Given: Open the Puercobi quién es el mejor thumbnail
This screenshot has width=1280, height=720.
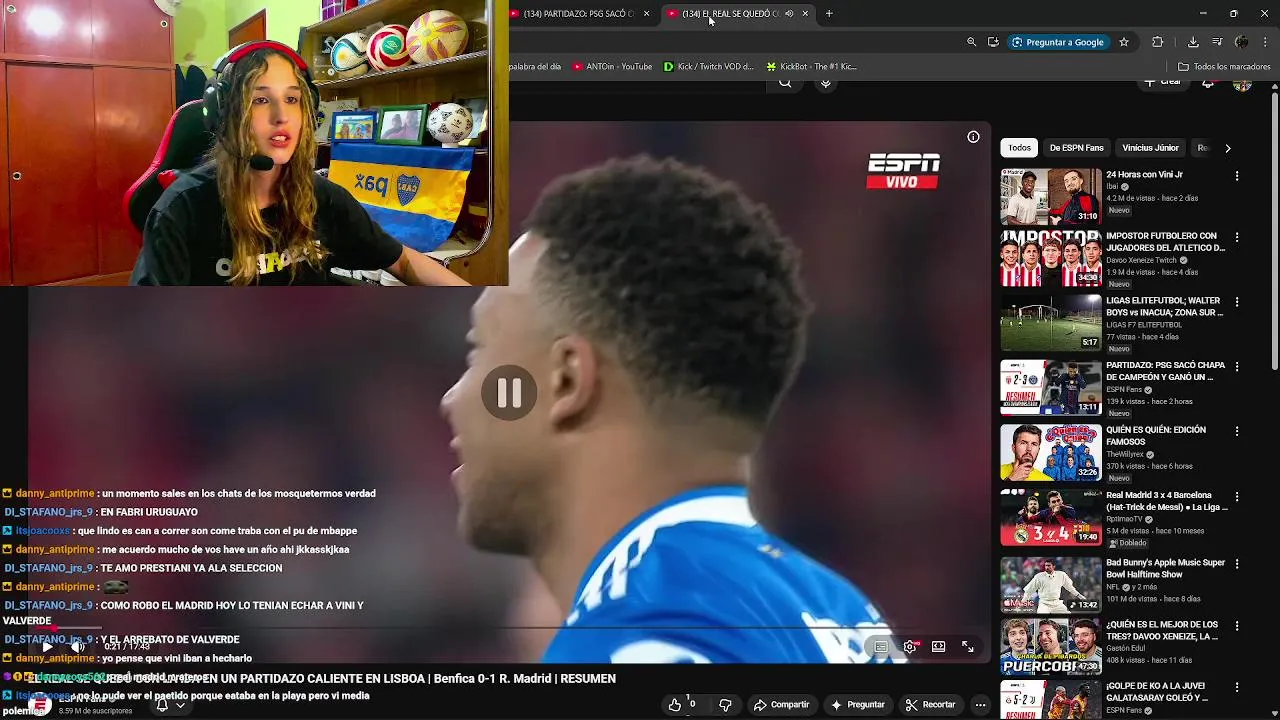Looking at the screenshot, I should (x=1051, y=647).
